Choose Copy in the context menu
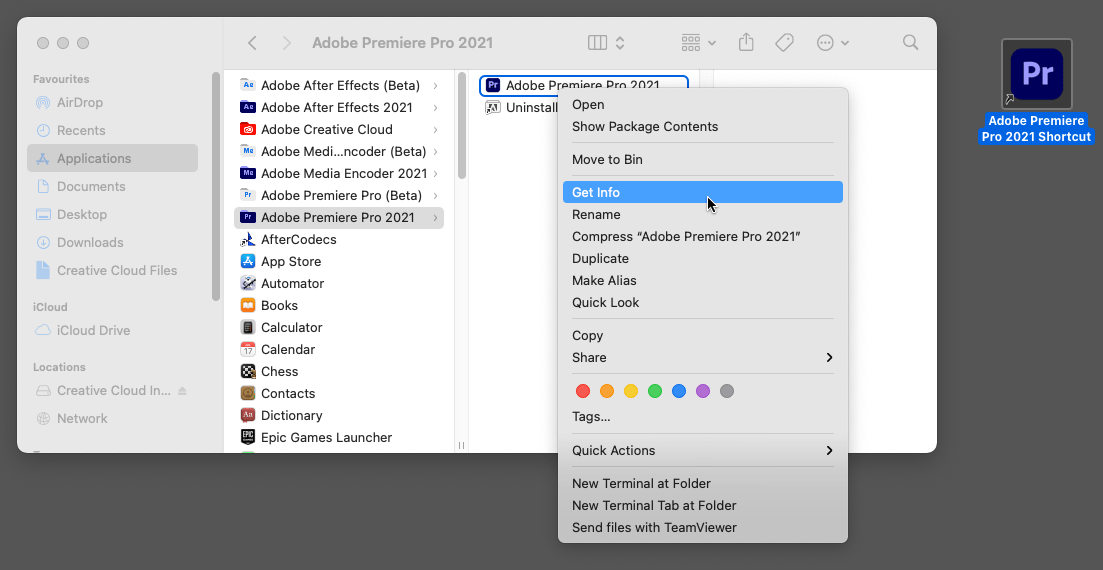Viewport: 1103px width, 570px height. coord(703,336)
